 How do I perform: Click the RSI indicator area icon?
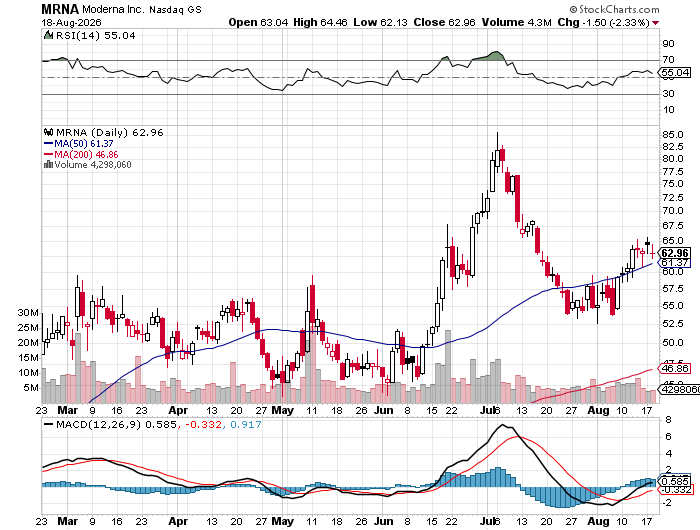coord(48,35)
